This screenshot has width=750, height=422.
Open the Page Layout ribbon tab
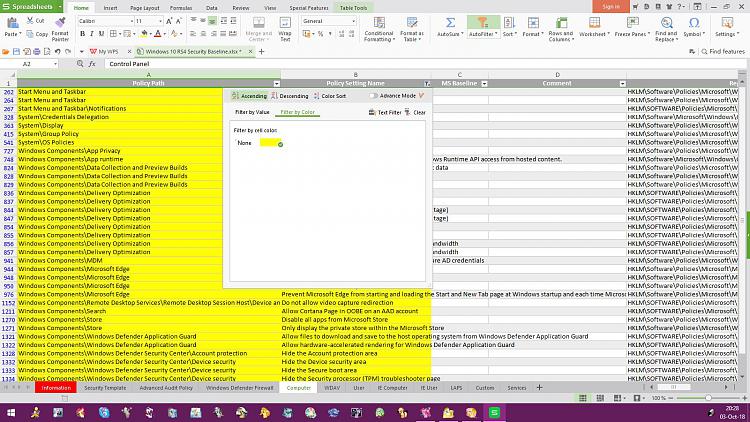point(144,8)
